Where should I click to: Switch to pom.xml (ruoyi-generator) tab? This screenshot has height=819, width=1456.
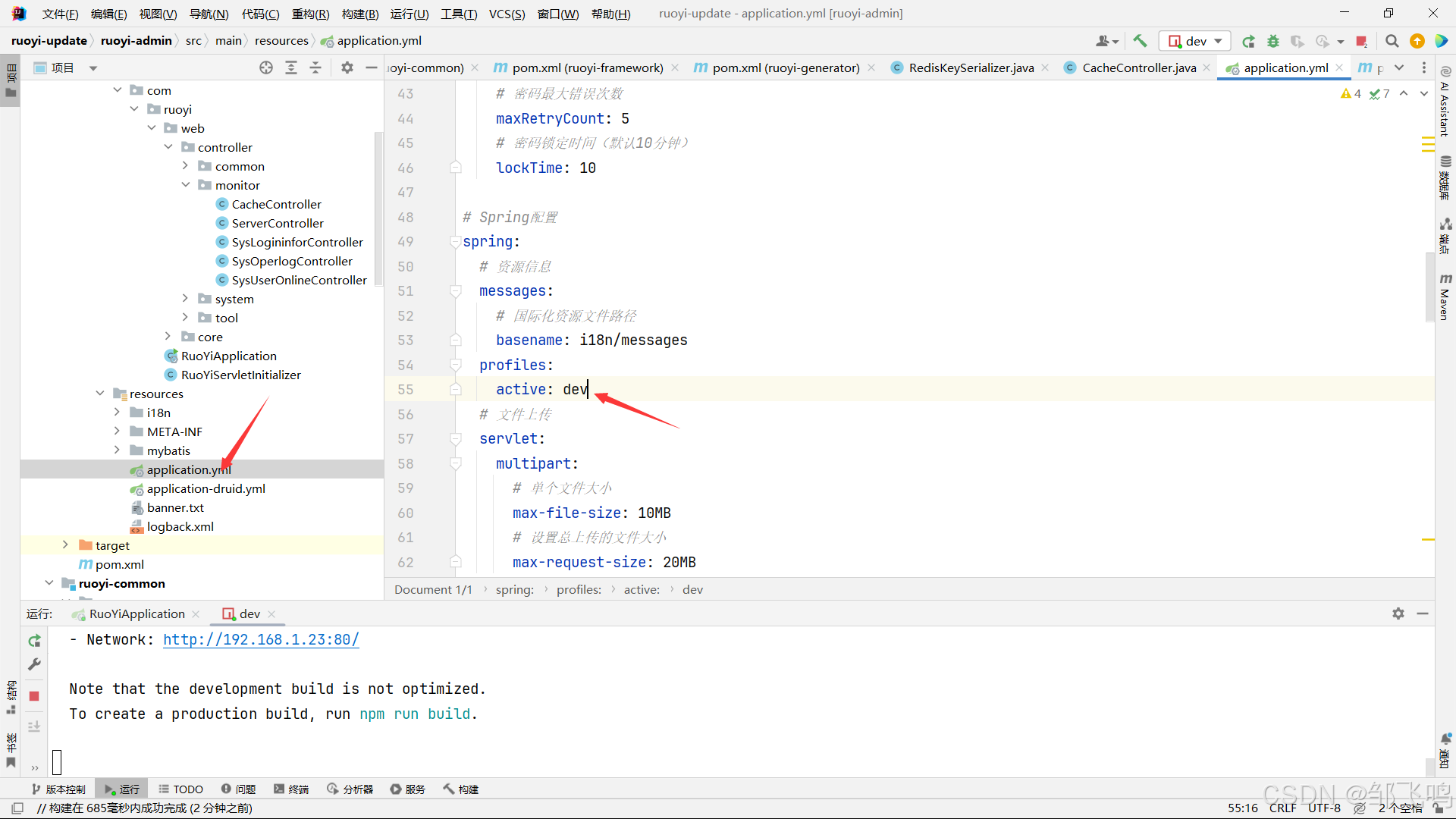point(786,68)
